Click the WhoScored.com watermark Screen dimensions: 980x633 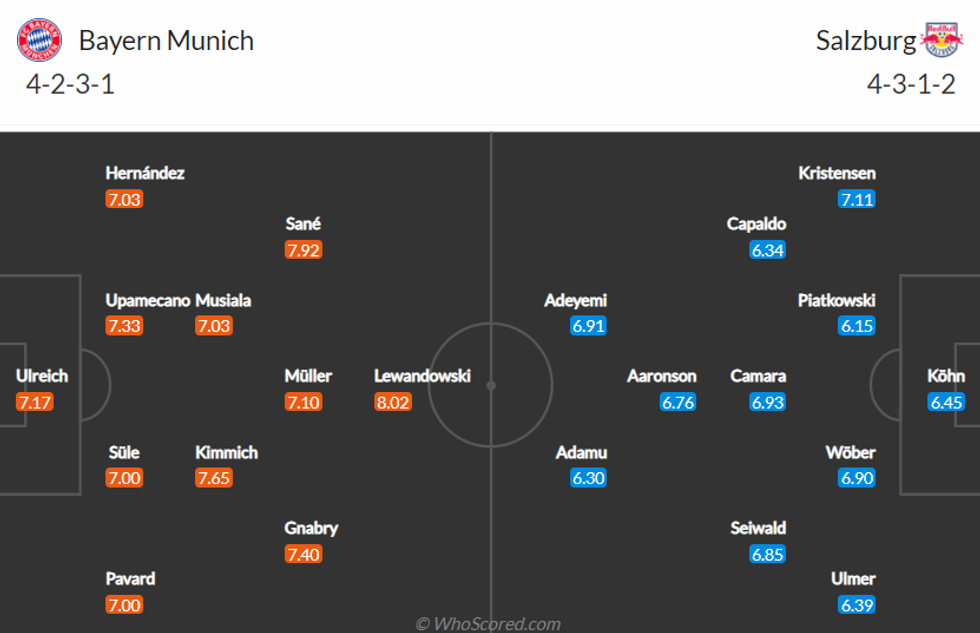[x=489, y=624]
